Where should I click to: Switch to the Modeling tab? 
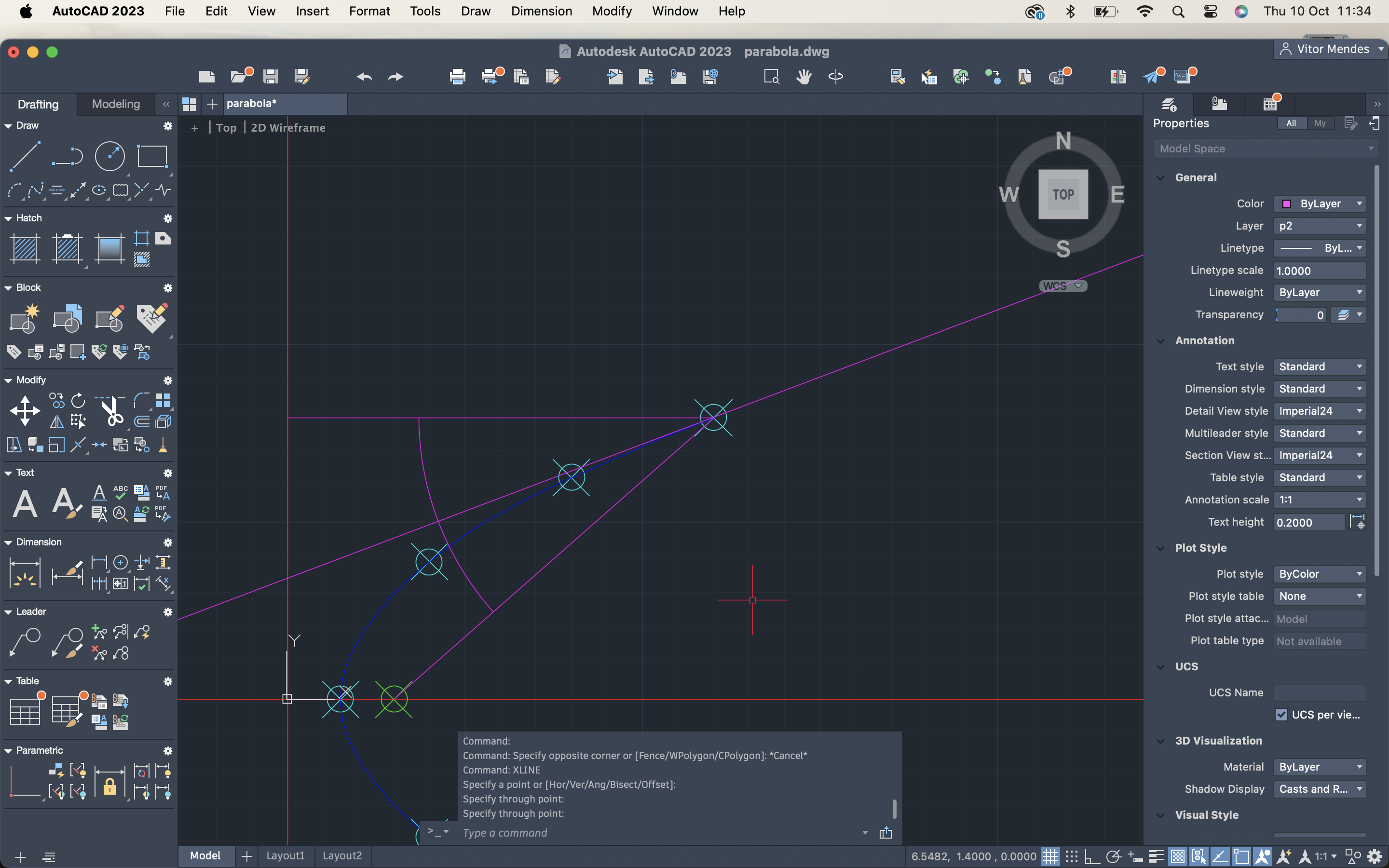(x=116, y=104)
